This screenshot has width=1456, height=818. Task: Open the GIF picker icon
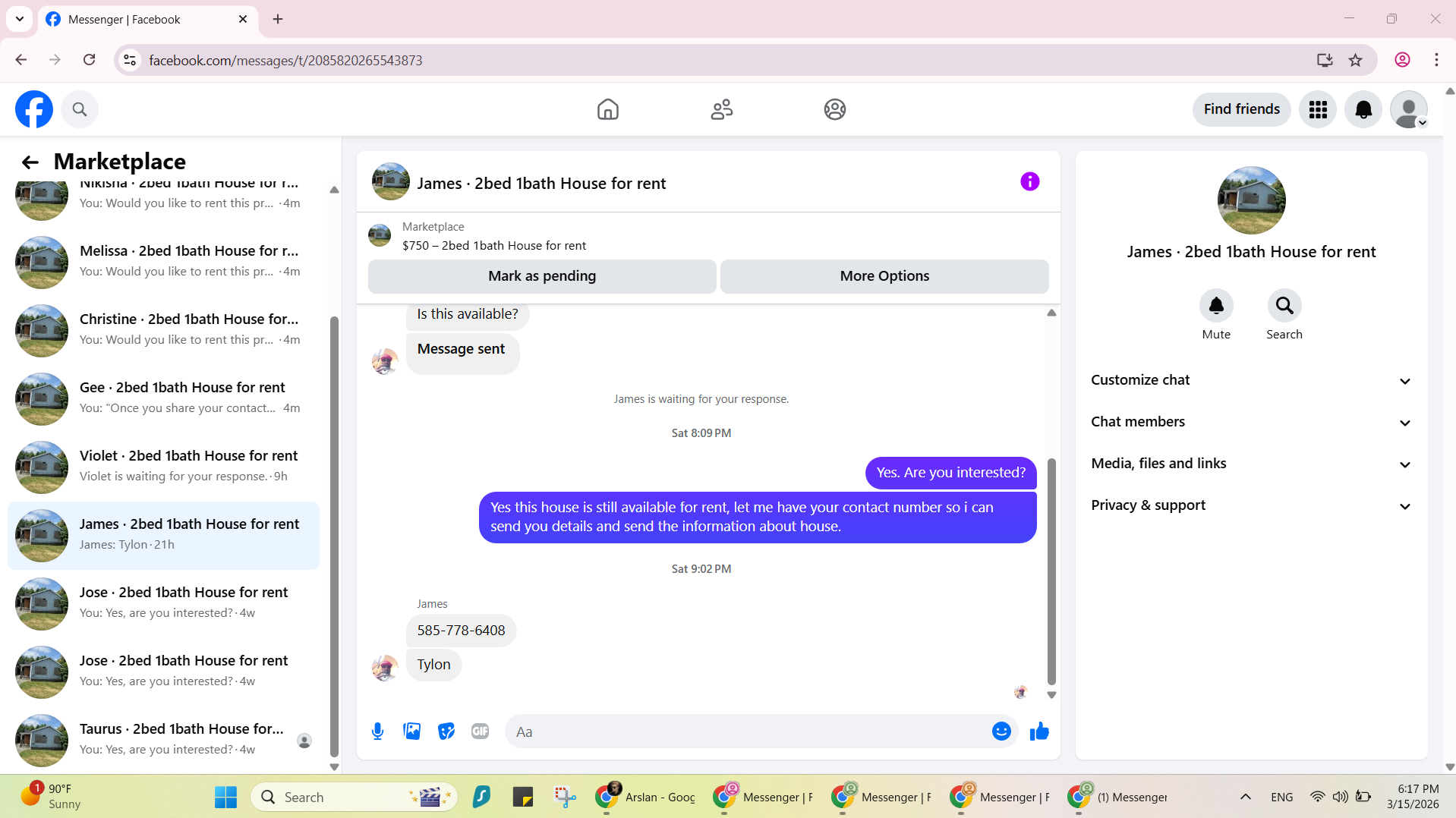[x=480, y=731]
